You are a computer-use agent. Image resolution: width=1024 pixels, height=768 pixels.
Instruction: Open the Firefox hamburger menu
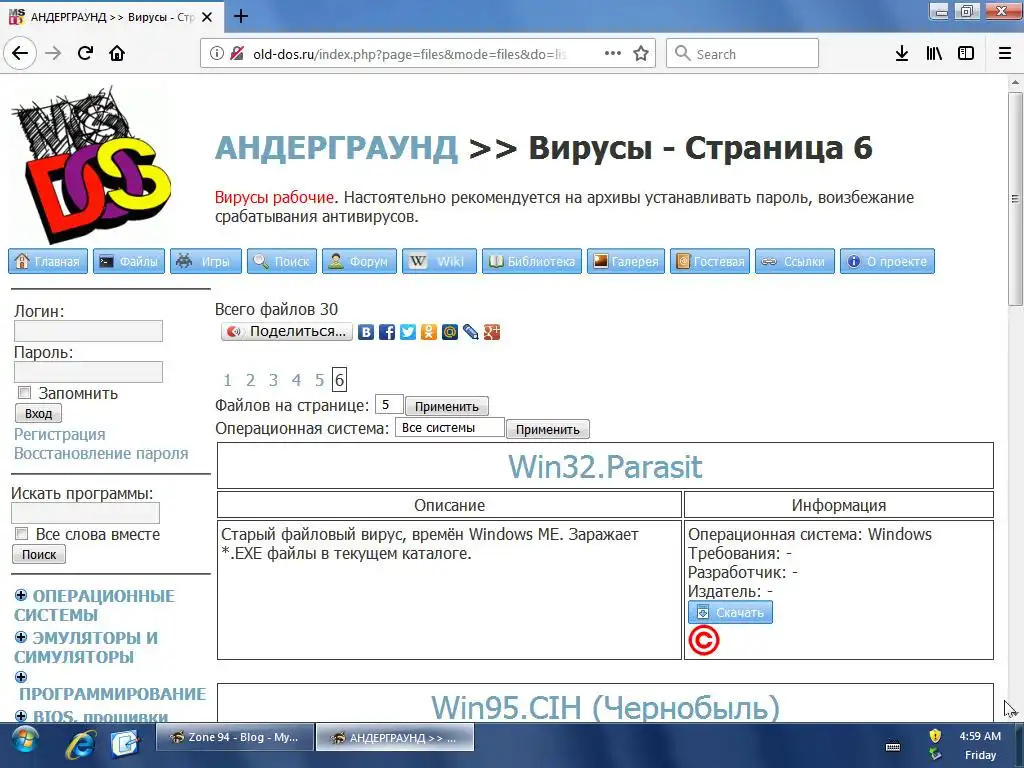coord(1005,54)
